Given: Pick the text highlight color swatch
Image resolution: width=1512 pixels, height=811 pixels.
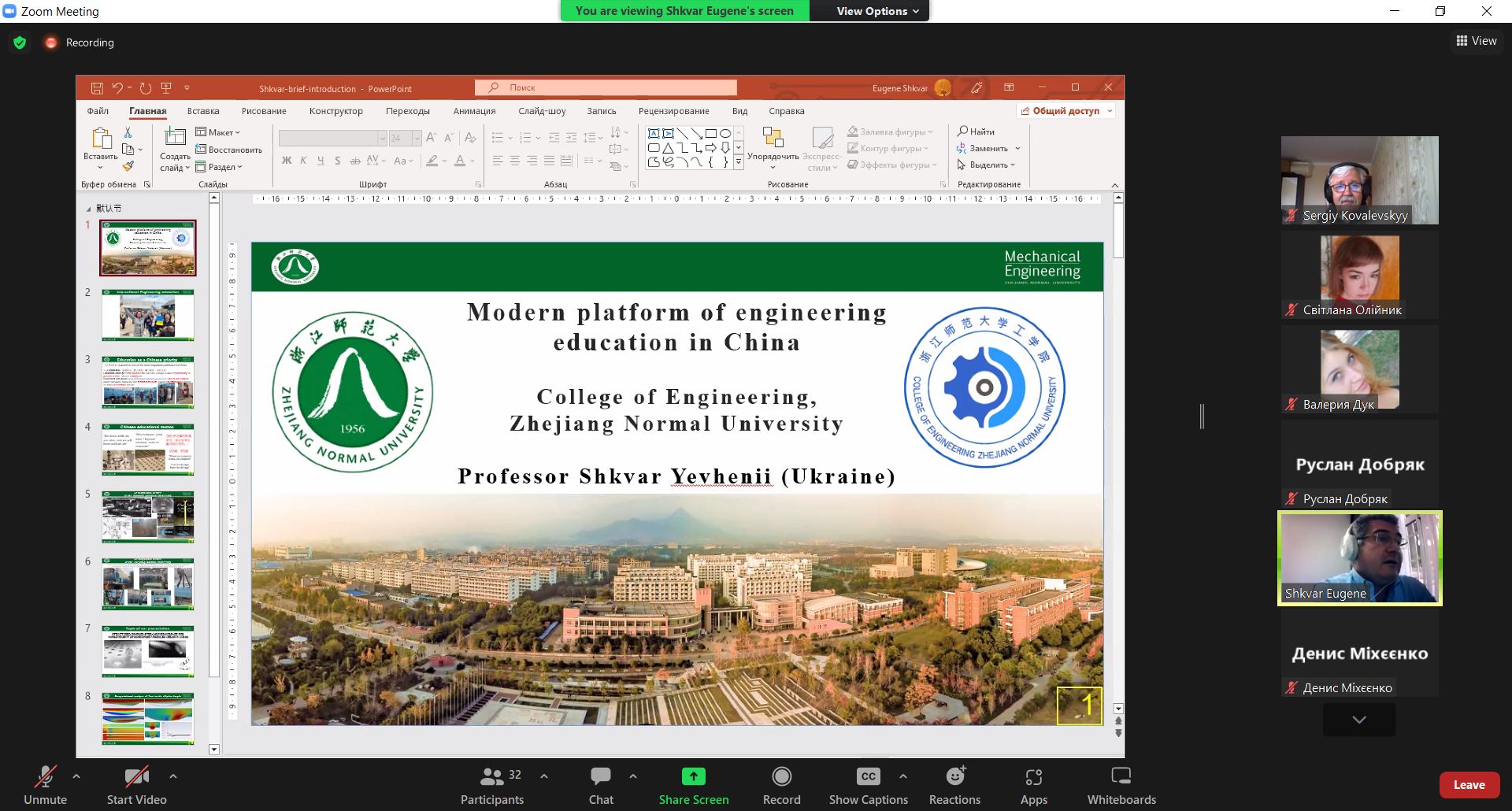Looking at the screenshot, I should pyautogui.click(x=432, y=161).
